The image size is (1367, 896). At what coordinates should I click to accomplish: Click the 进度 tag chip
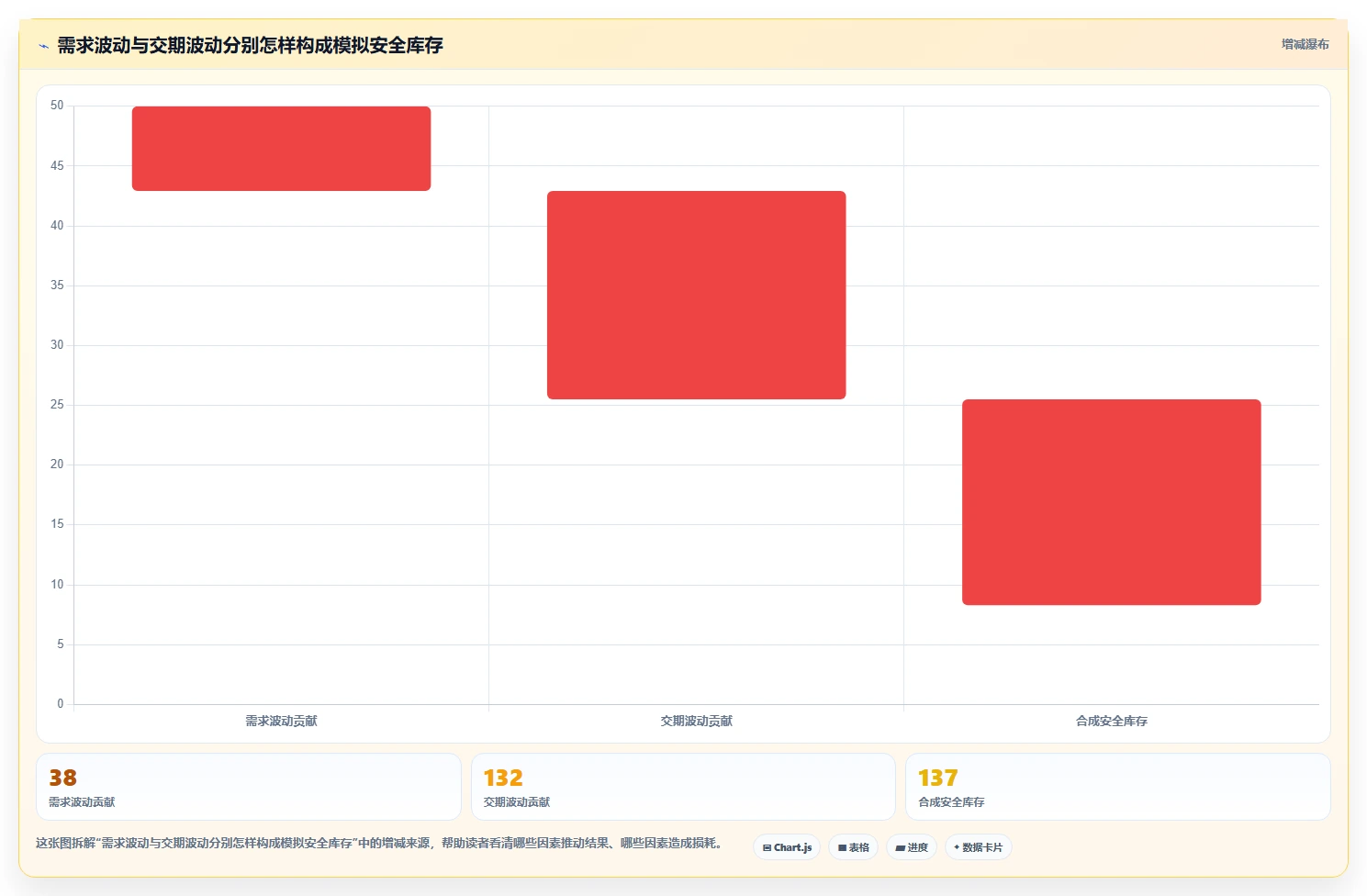(x=912, y=847)
